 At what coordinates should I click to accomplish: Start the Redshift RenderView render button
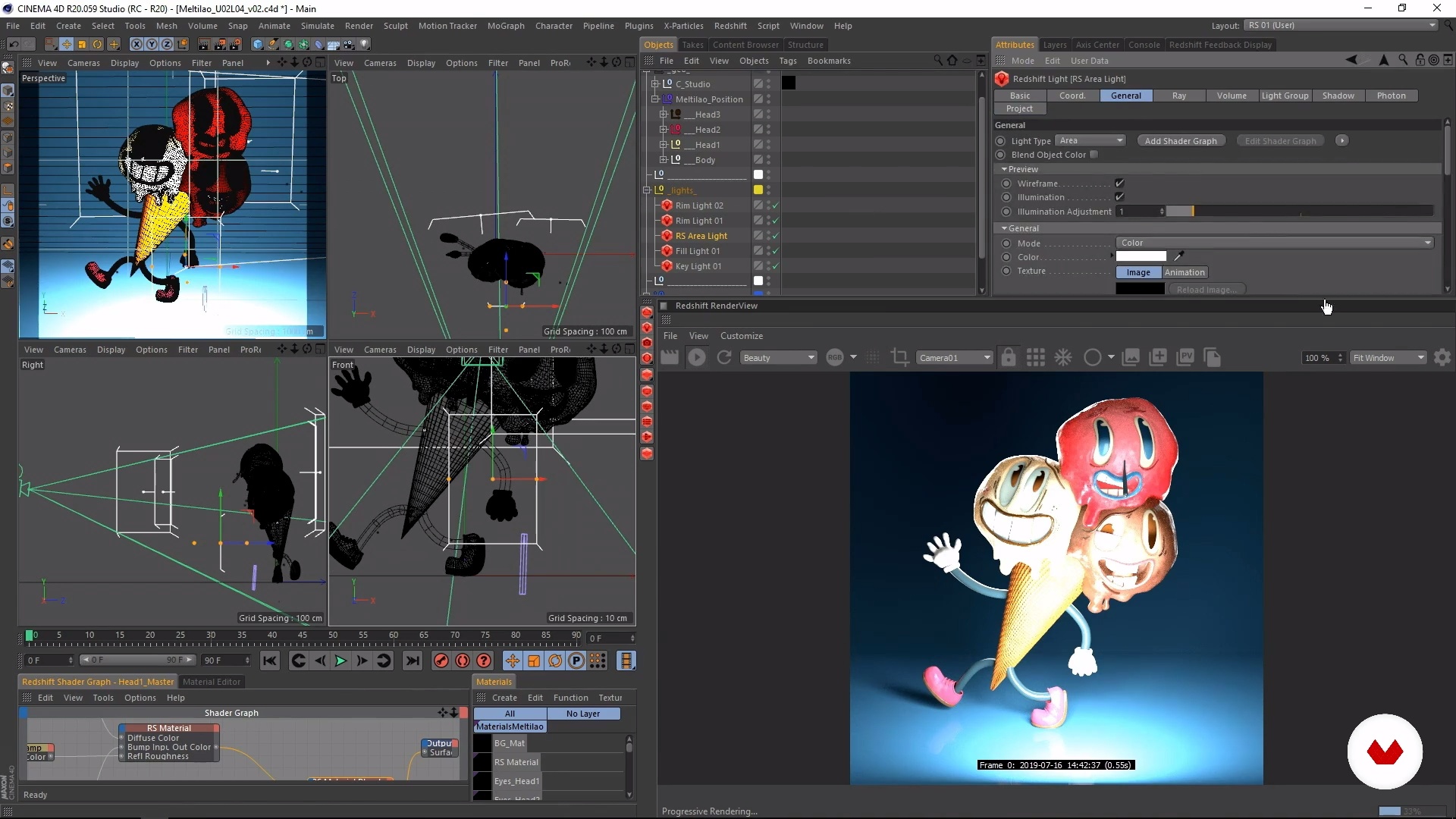coord(697,357)
